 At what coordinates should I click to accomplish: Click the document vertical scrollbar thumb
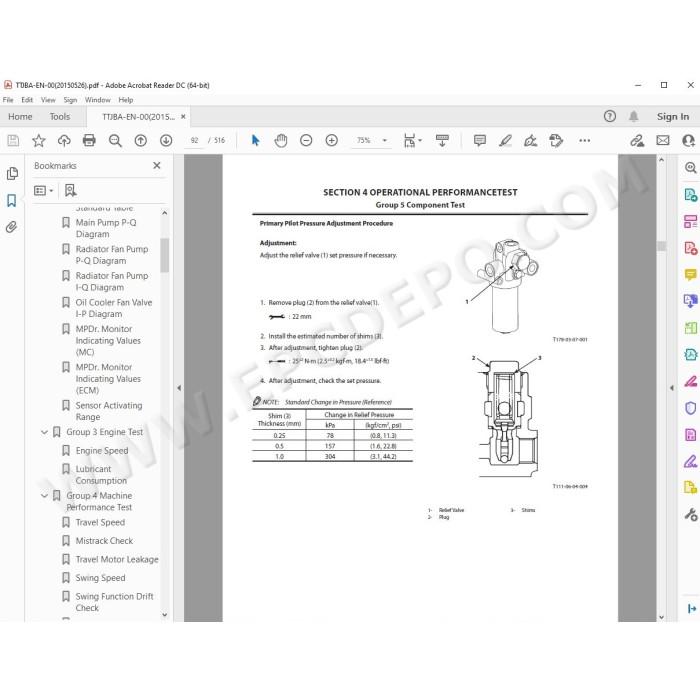(662, 246)
